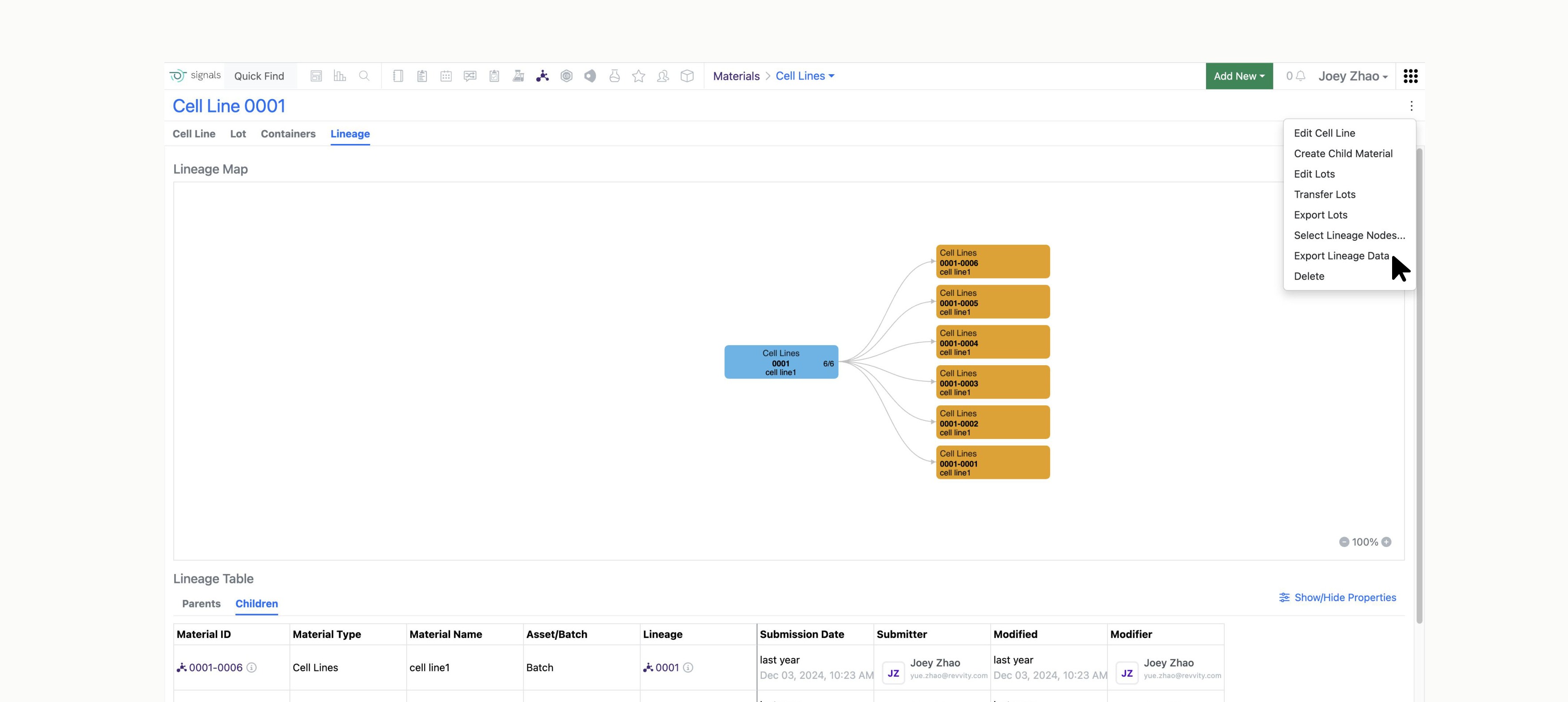Switch to Parents lineage table tab
Viewport: 1568px width, 702px height.
pos(201,603)
